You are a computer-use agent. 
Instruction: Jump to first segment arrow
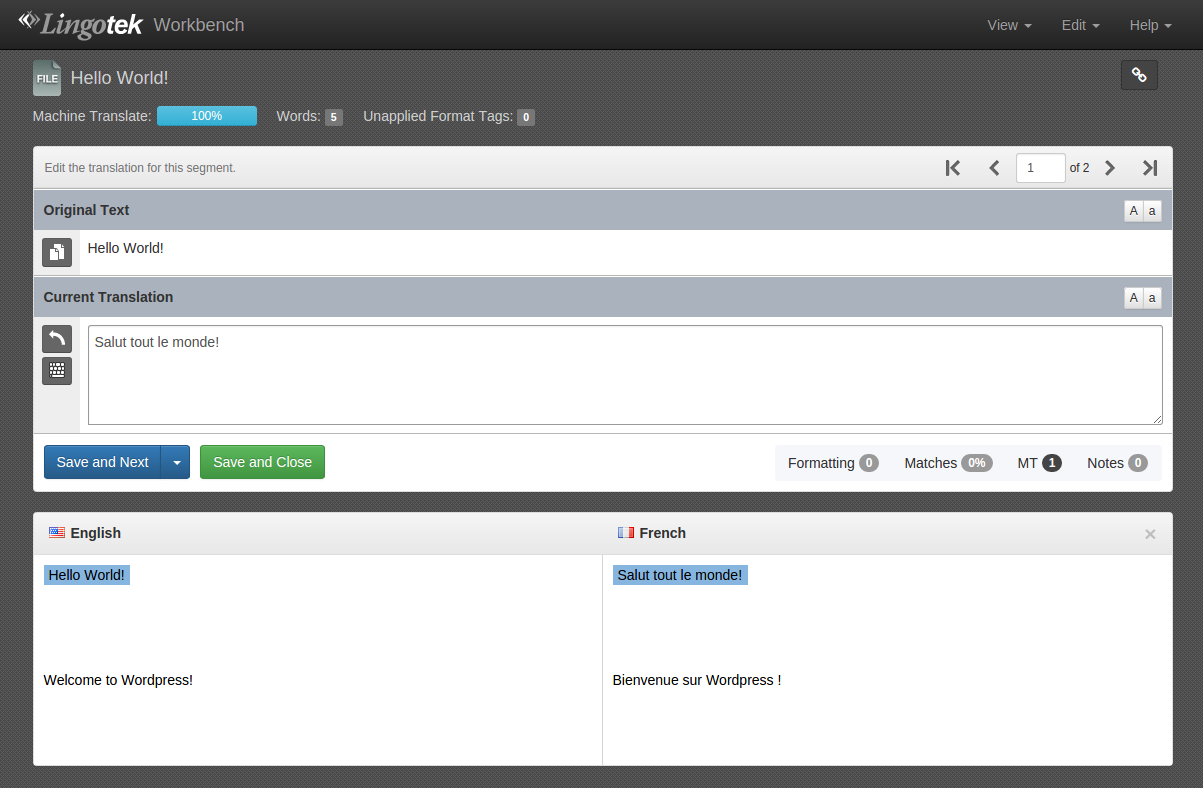(952, 168)
